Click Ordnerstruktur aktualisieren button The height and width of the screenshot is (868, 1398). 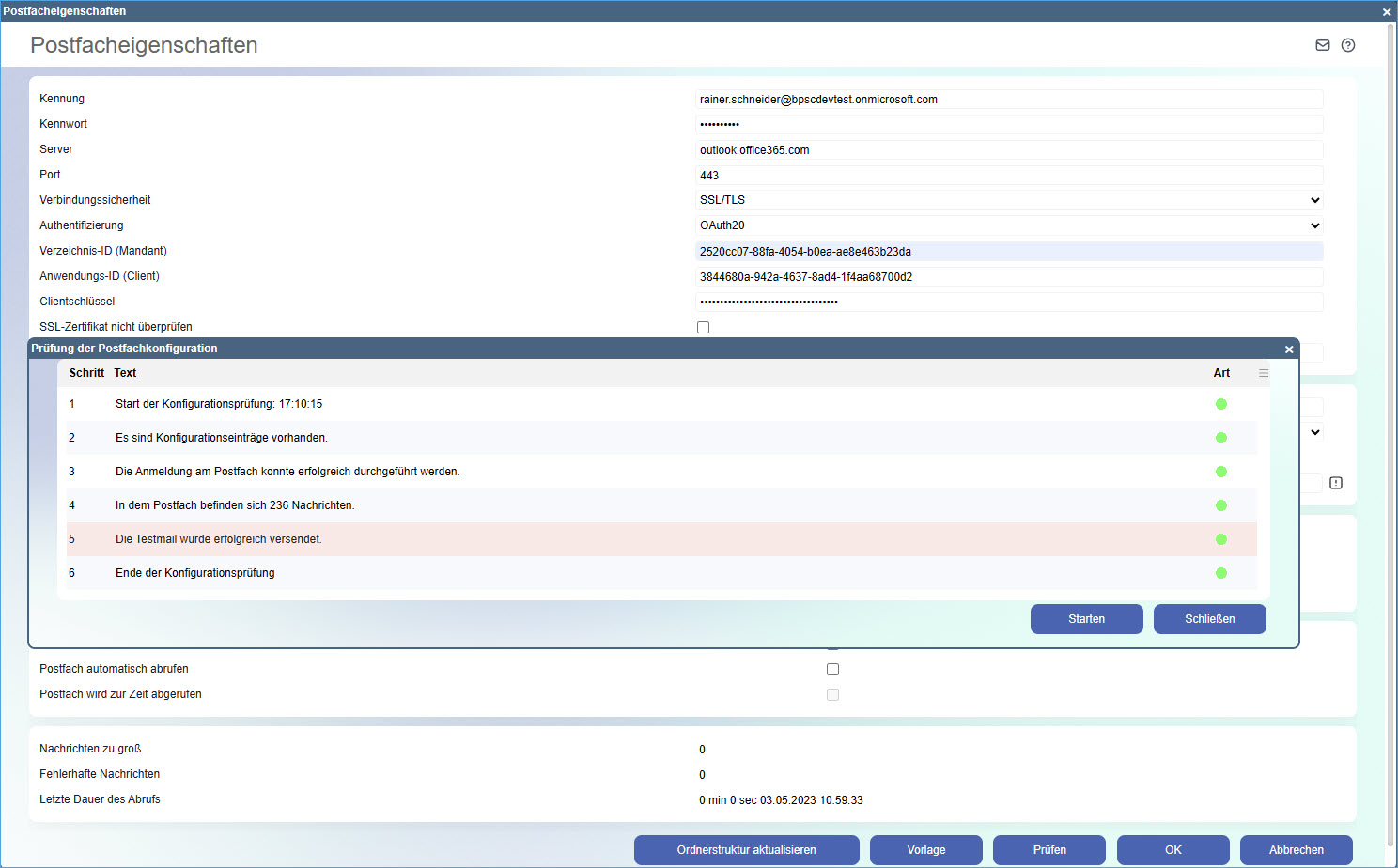pos(747,850)
